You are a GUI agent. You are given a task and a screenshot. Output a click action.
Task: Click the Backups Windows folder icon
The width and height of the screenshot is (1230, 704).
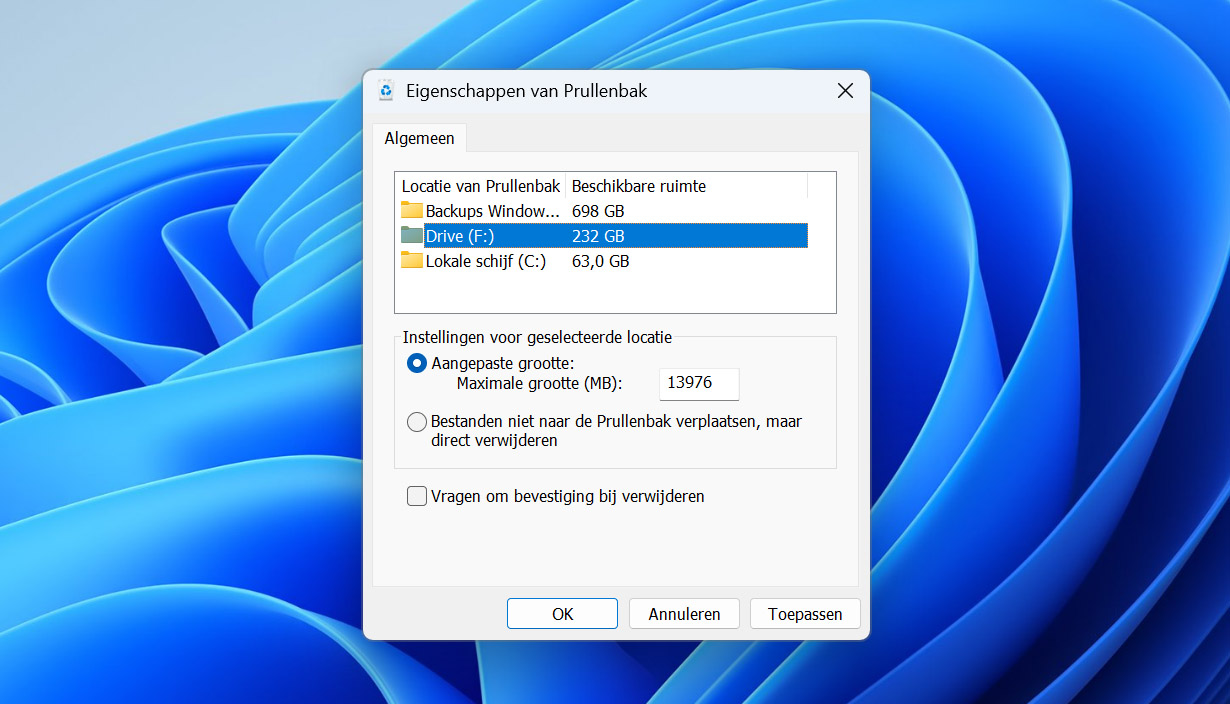(412, 210)
